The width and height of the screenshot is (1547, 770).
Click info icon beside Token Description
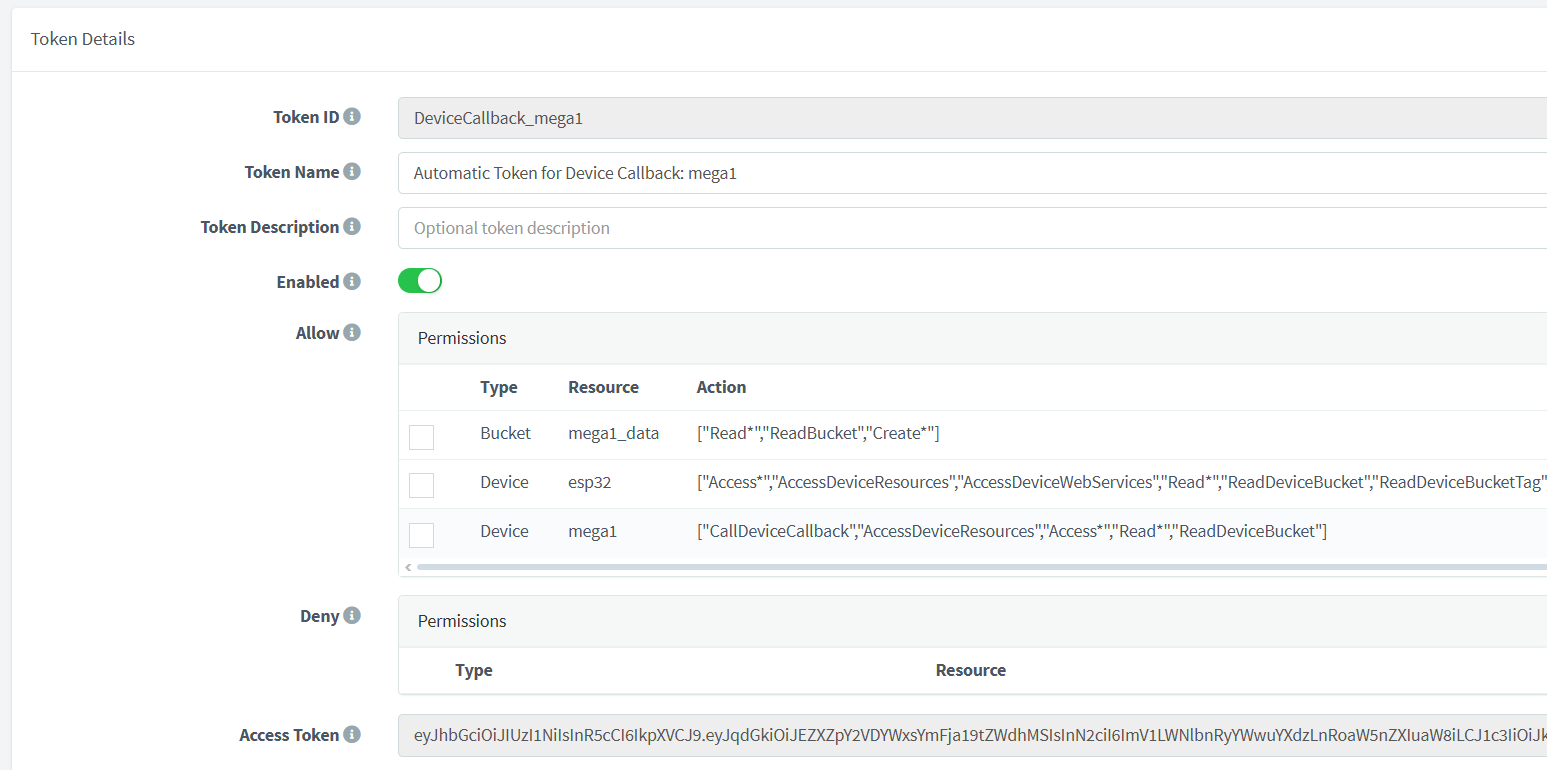click(352, 227)
